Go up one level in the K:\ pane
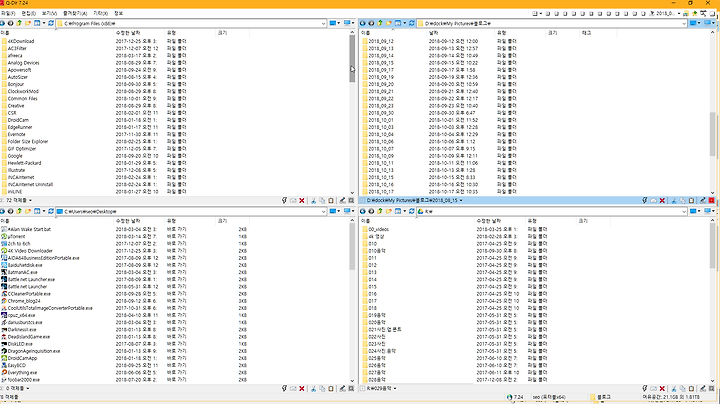The image size is (720, 404). (380, 211)
